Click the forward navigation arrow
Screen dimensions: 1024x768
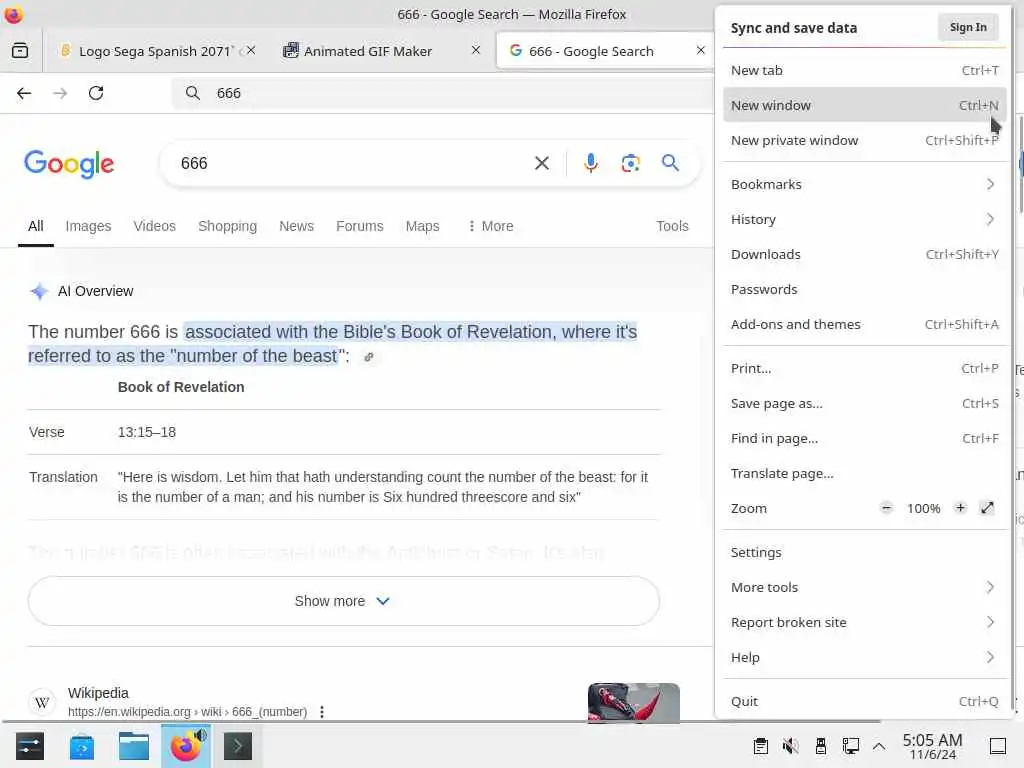pyautogui.click(x=60, y=93)
